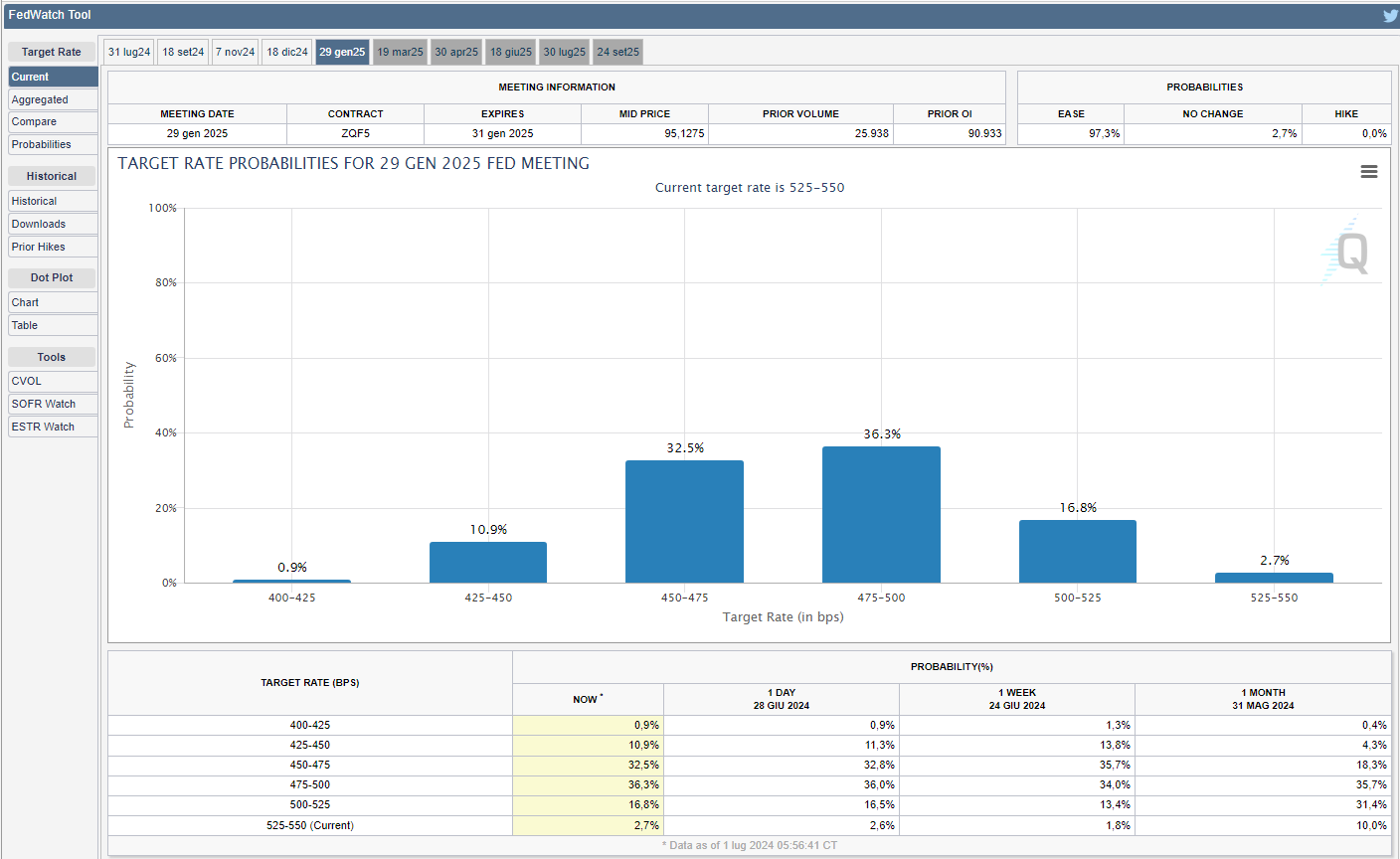The height and width of the screenshot is (859, 1400).
Task: Open the Dot Plot Table
Action: tap(53, 325)
